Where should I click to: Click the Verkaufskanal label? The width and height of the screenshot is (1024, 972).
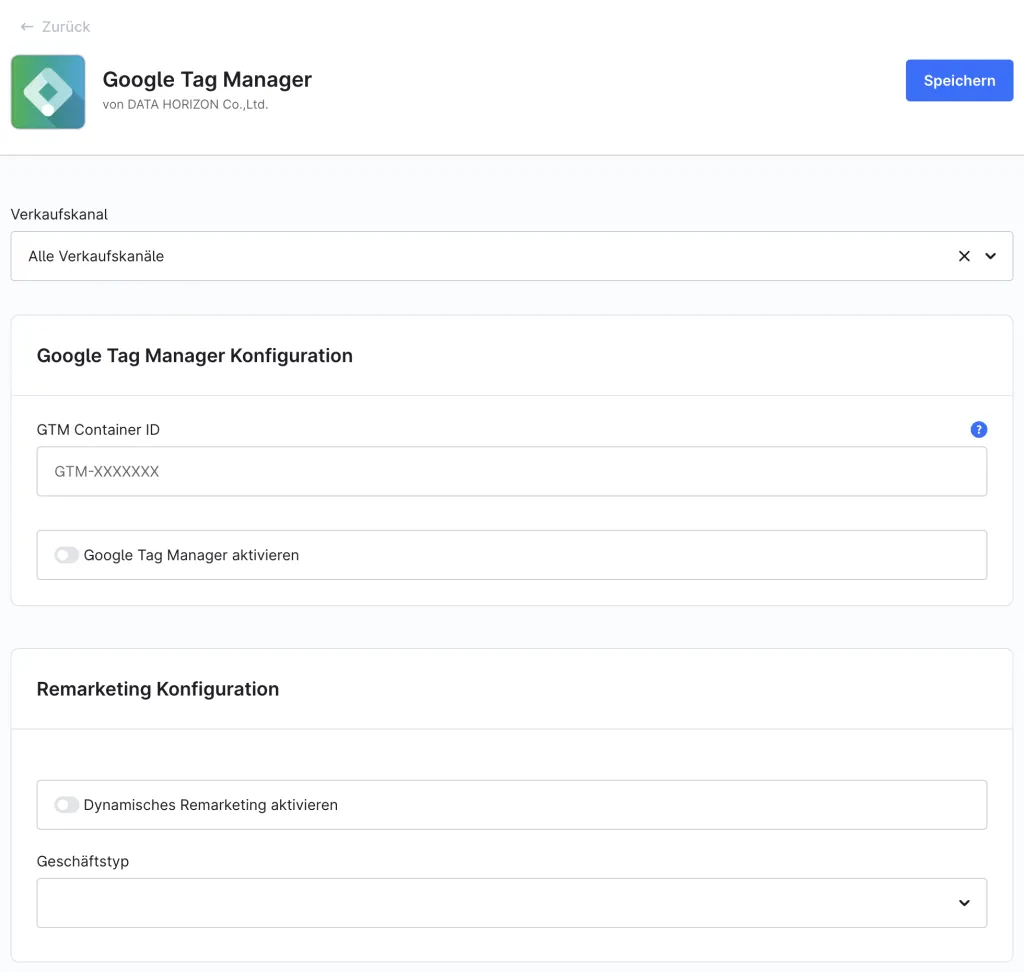point(59,214)
